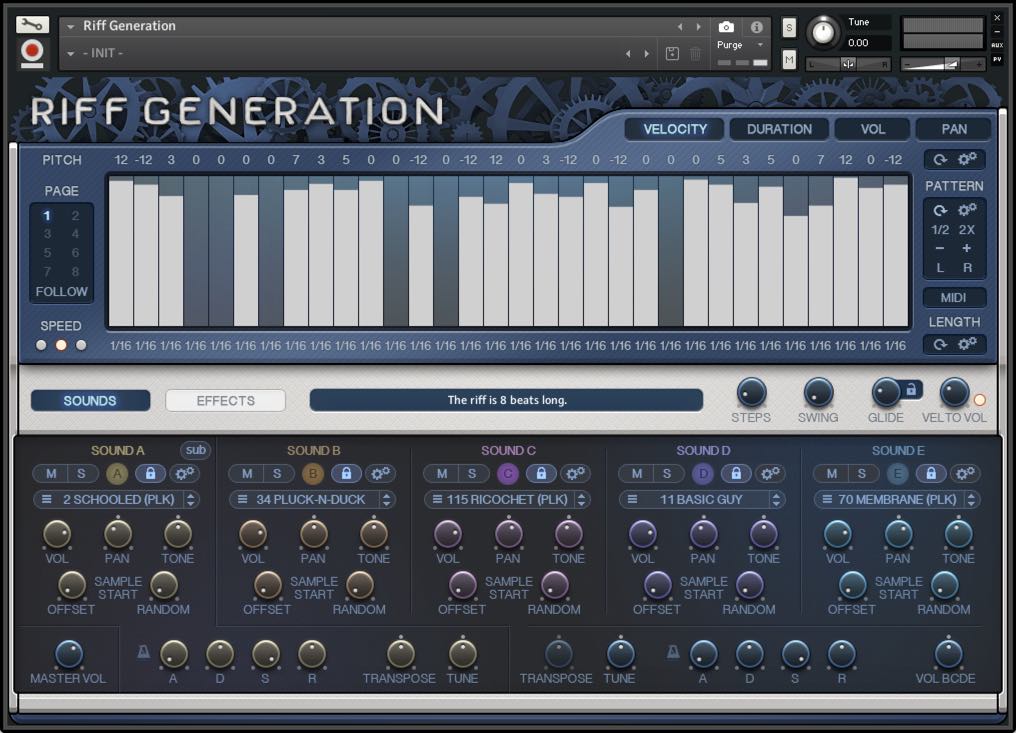Image resolution: width=1016 pixels, height=733 pixels.
Task: Enable FOLLOW under the Page selector
Action: (x=62, y=292)
